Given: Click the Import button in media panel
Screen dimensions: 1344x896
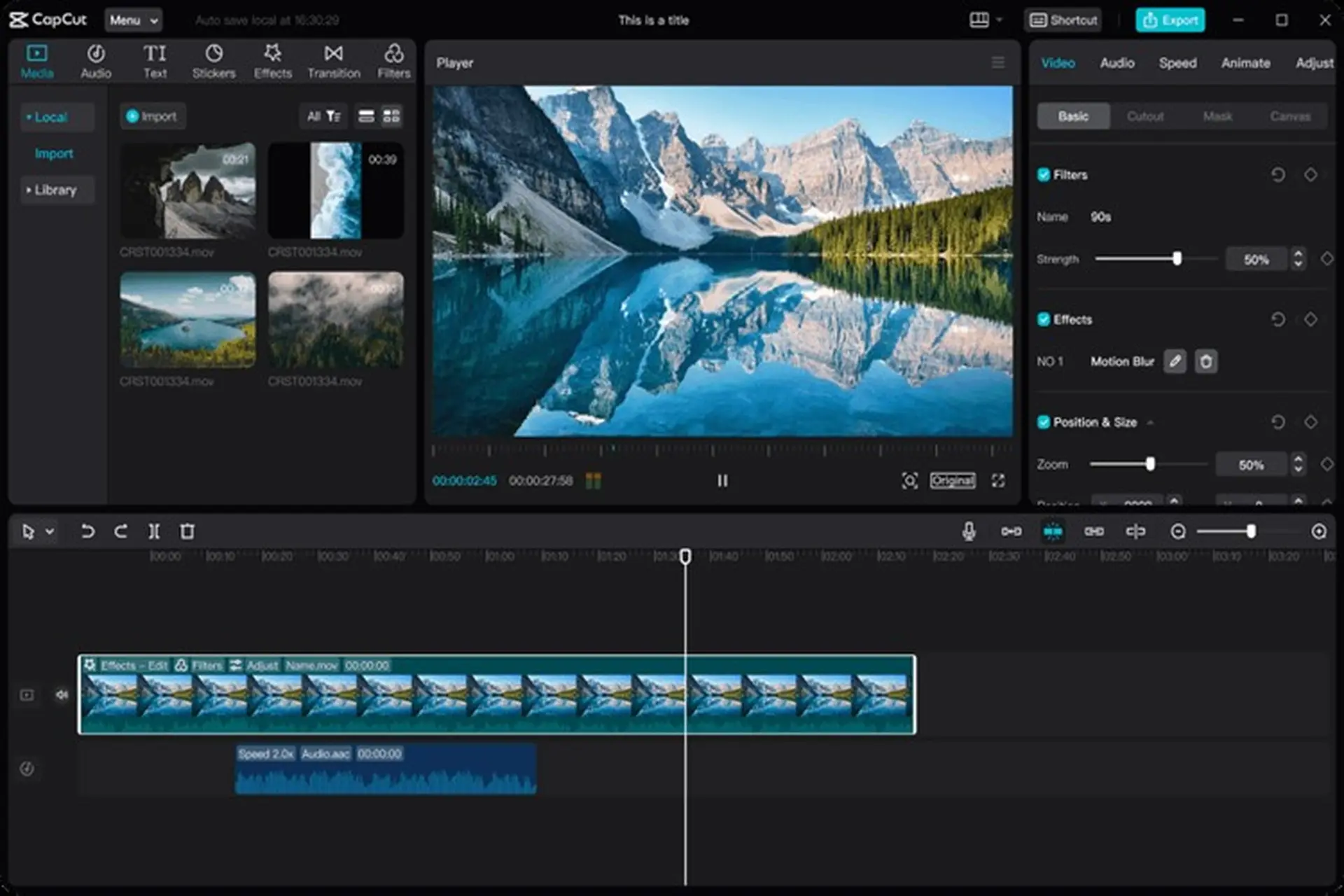Looking at the screenshot, I should pos(153,116).
